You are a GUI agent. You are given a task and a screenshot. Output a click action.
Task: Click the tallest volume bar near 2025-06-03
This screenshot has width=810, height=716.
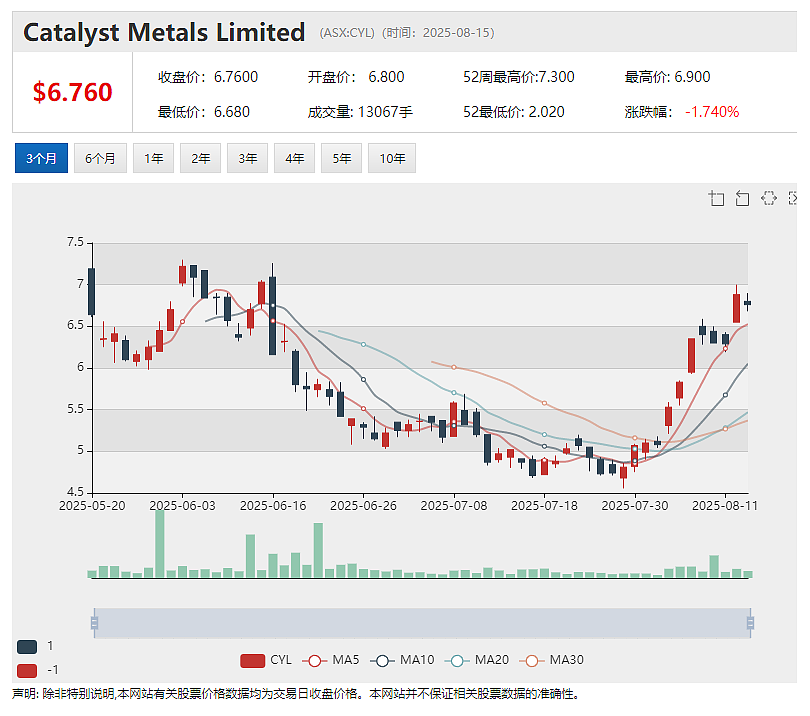(160, 543)
